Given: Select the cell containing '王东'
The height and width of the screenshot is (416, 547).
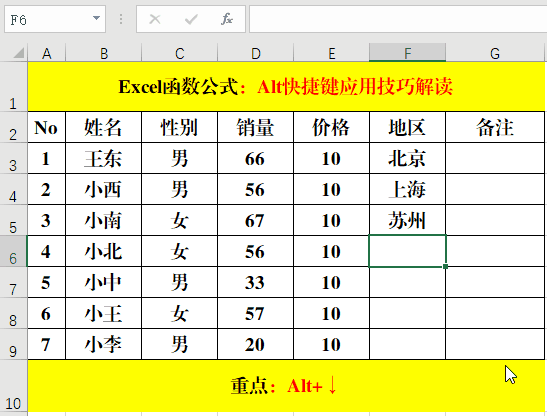Looking at the screenshot, I should click(104, 158).
